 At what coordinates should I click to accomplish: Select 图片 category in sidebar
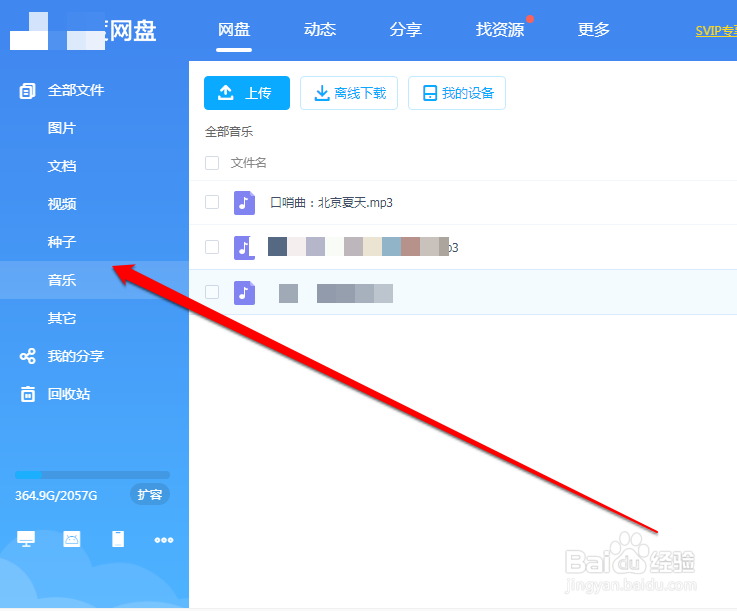pos(62,128)
